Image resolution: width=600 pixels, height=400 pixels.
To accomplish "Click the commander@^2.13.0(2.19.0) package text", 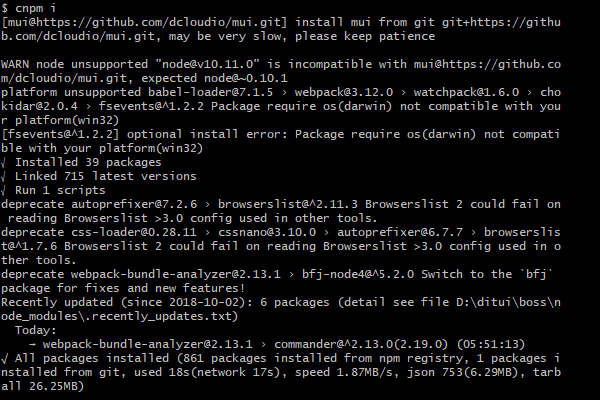I will pos(361,344).
